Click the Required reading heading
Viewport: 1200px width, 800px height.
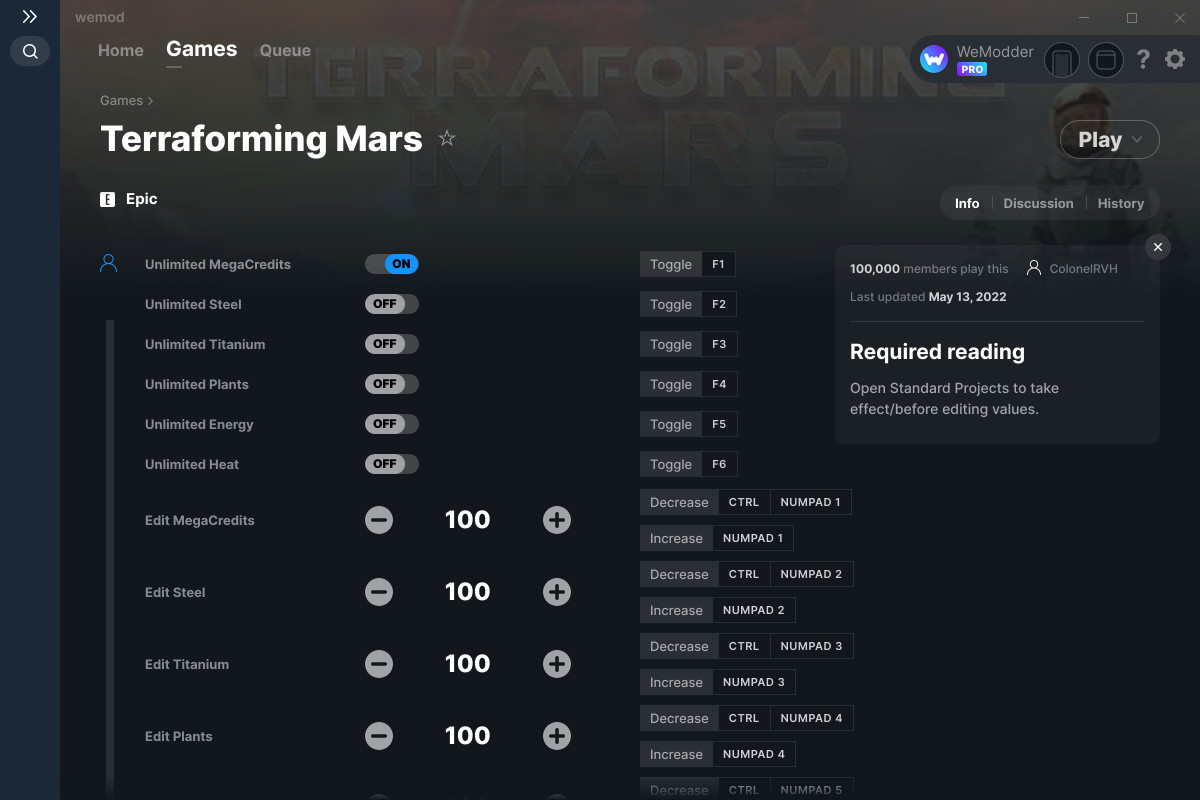(937, 352)
